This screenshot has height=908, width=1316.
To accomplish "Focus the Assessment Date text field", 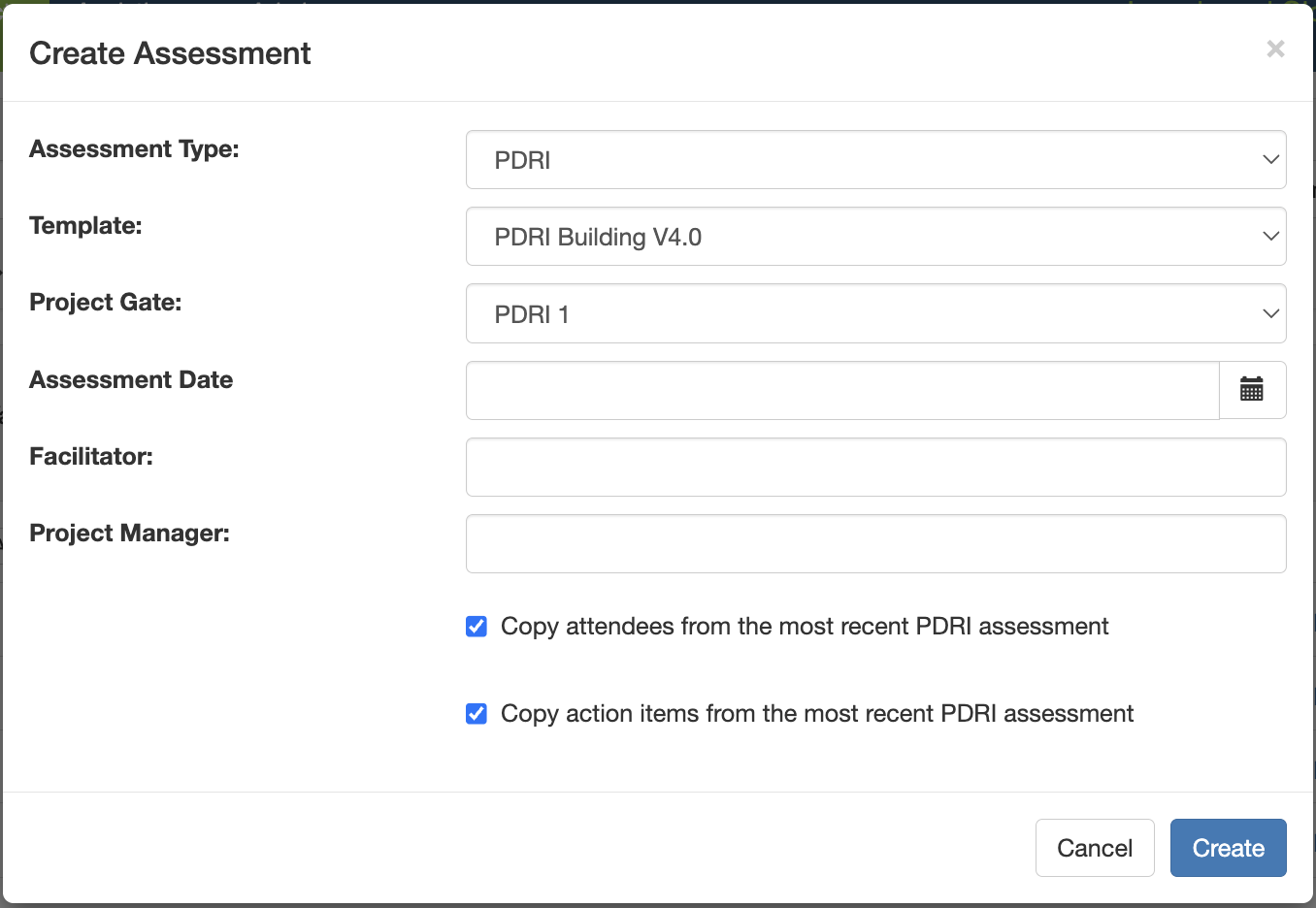I will [841, 390].
